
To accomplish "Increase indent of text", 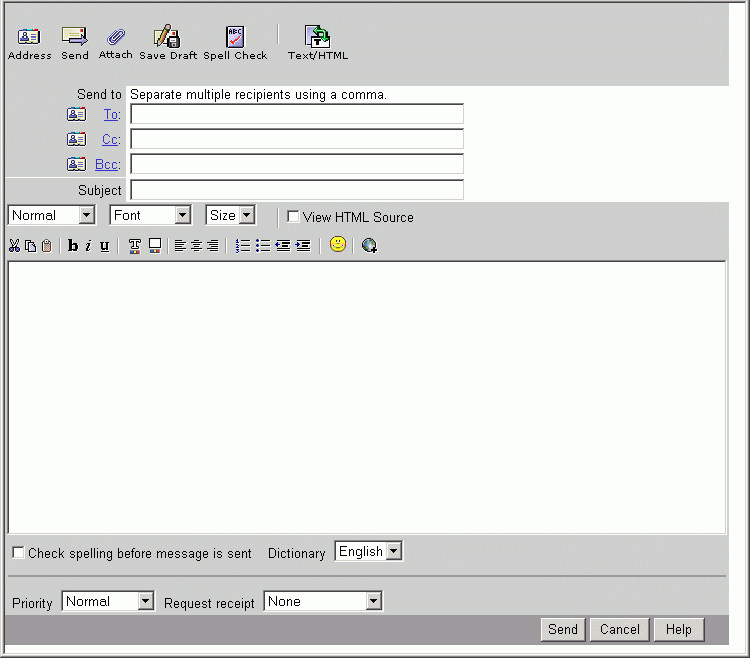I will [x=303, y=246].
